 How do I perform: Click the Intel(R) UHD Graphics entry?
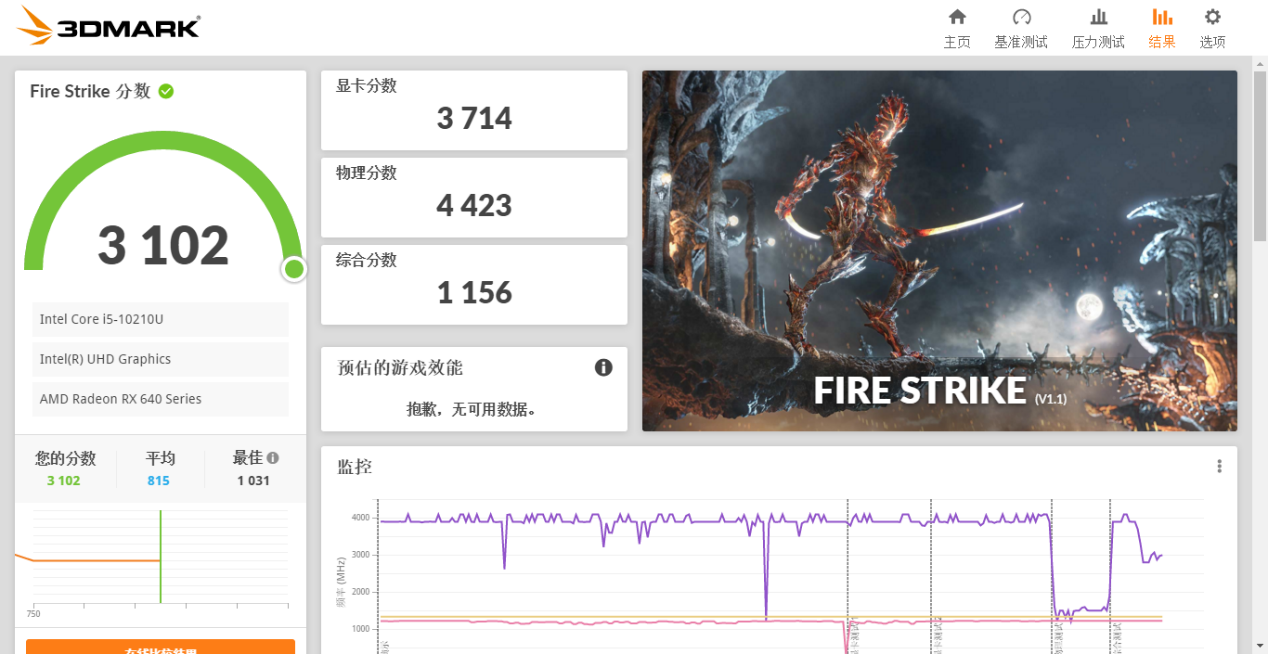160,359
